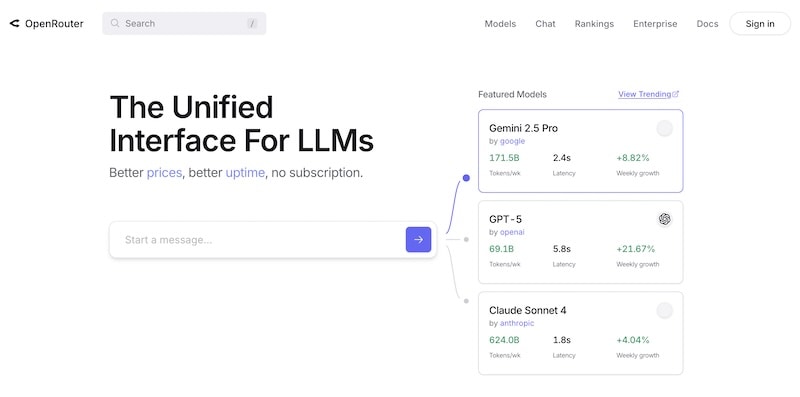Follow the View Trending link
The image size is (800, 397).
(644, 94)
